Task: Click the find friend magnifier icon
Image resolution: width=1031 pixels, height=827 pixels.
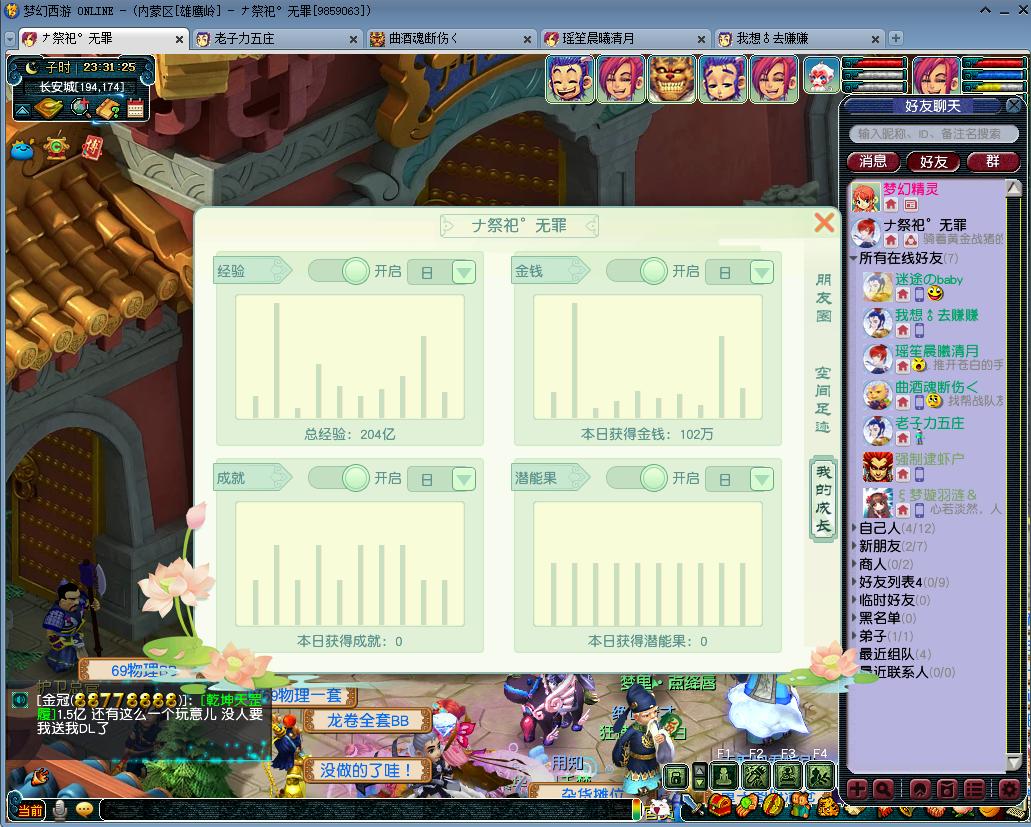Action: tap(882, 788)
